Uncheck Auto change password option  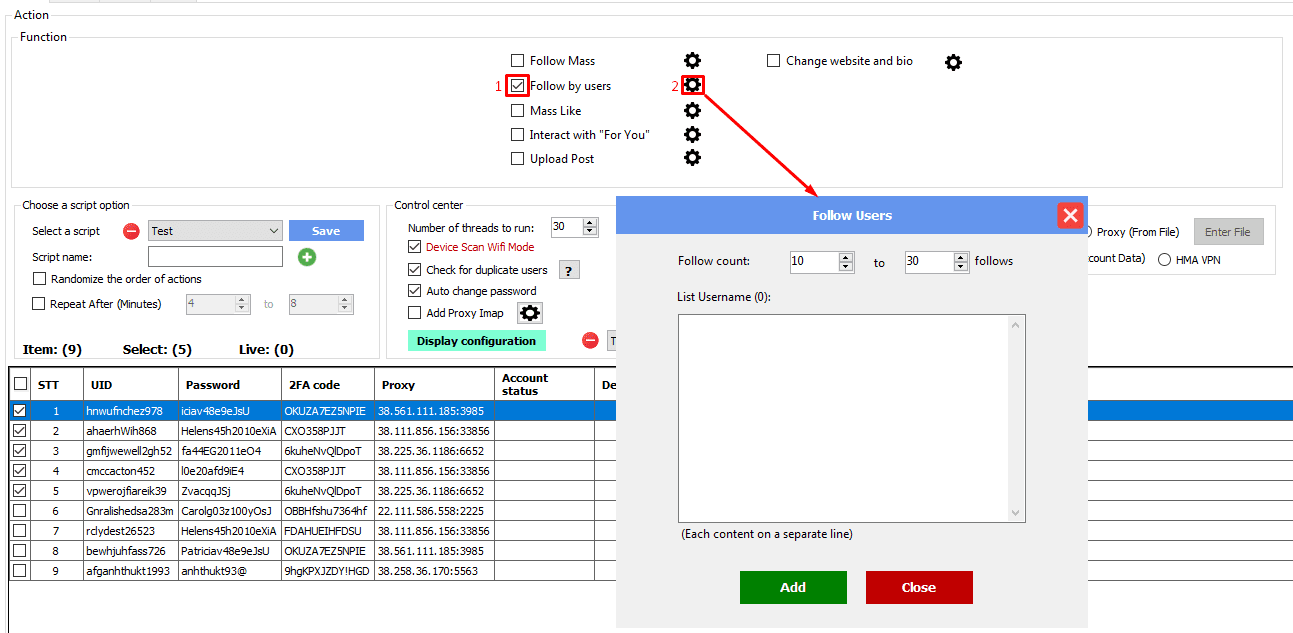pyautogui.click(x=415, y=291)
